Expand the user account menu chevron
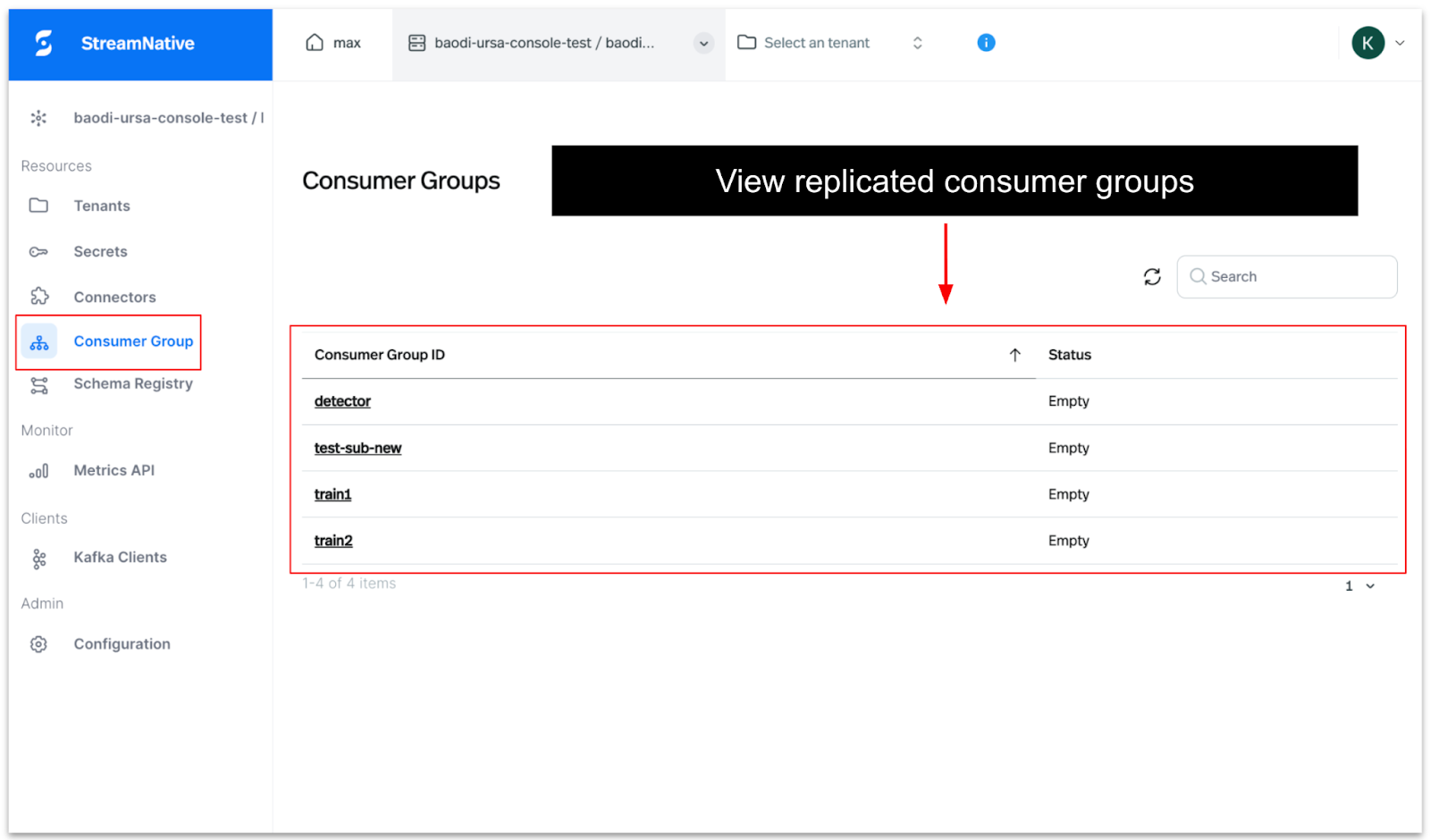Screen dimensions: 1430x840 point(1400,43)
